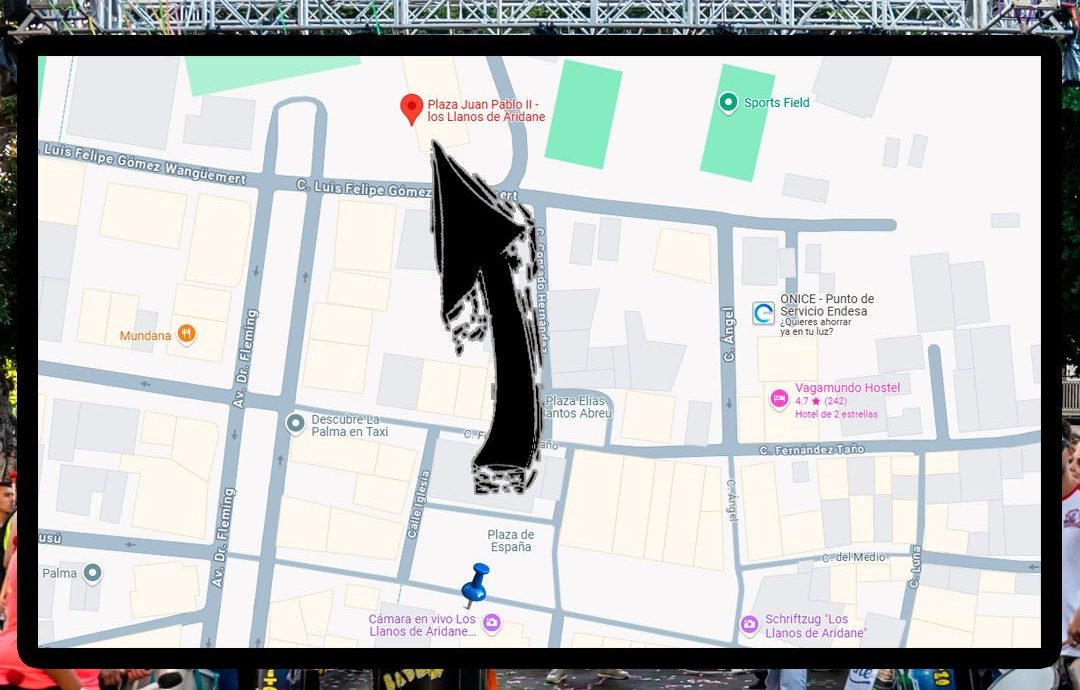
Task: Open the pink Vagamundo Hostel bed icon
Action: coord(779,399)
